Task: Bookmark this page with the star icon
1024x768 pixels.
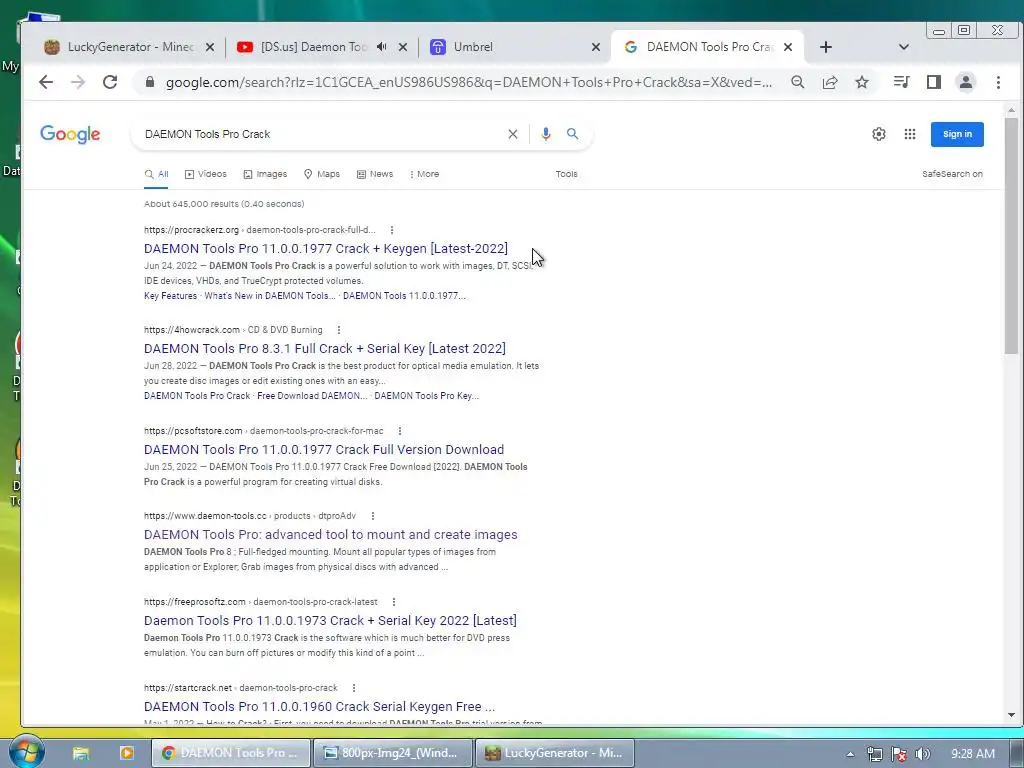Action: 862,82
